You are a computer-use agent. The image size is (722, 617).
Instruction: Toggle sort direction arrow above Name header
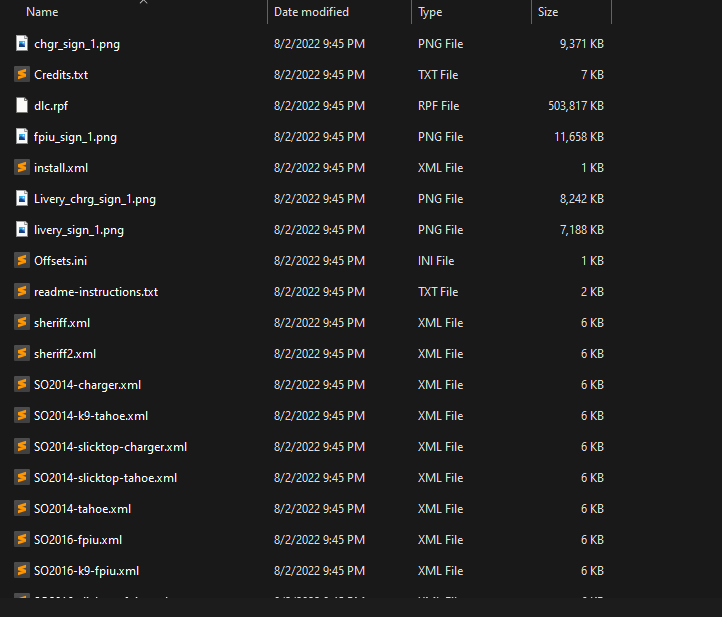click(x=142, y=2)
